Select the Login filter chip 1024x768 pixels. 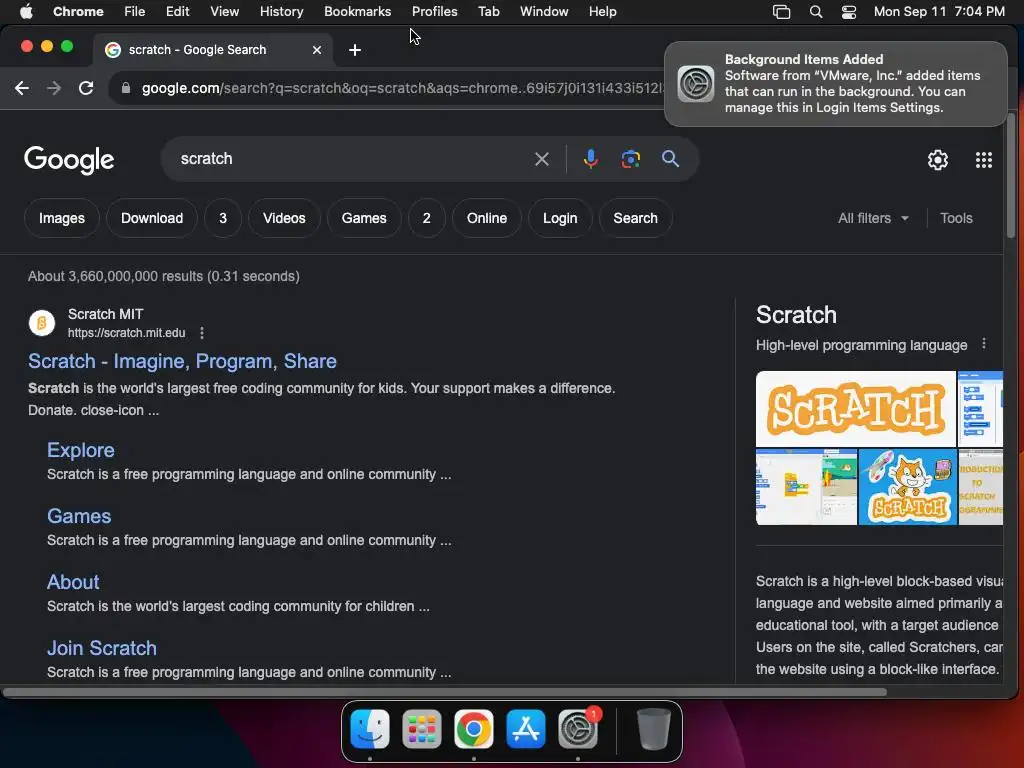pyautogui.click(x=560, y=218)
